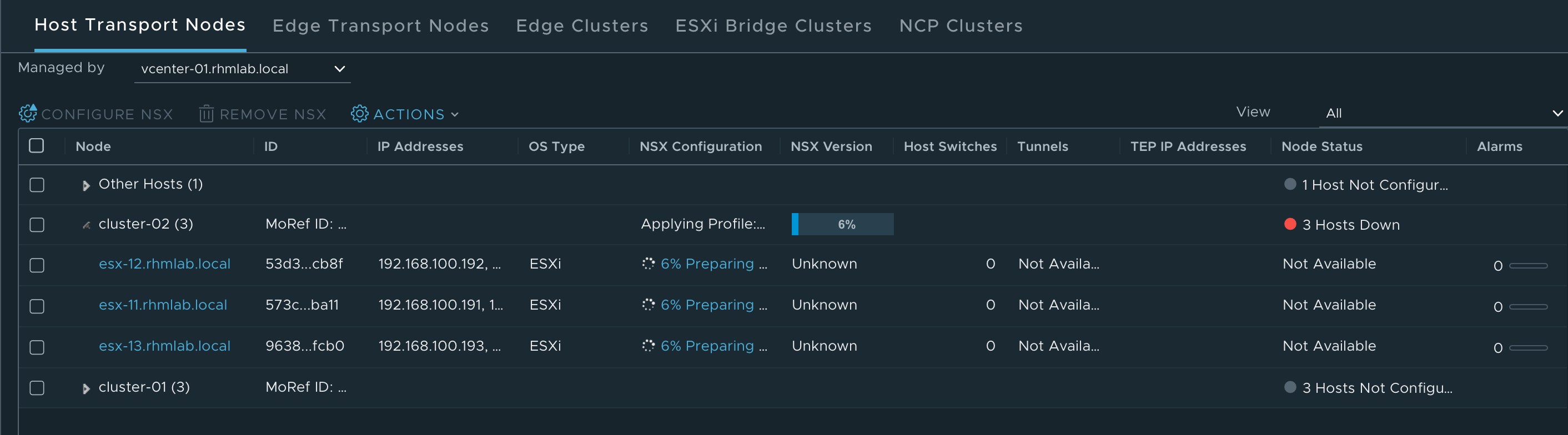The height and width of the screenshot is (435, 1568).
Task: Collapse the cluster-02 (3) group
Action: 87,225
